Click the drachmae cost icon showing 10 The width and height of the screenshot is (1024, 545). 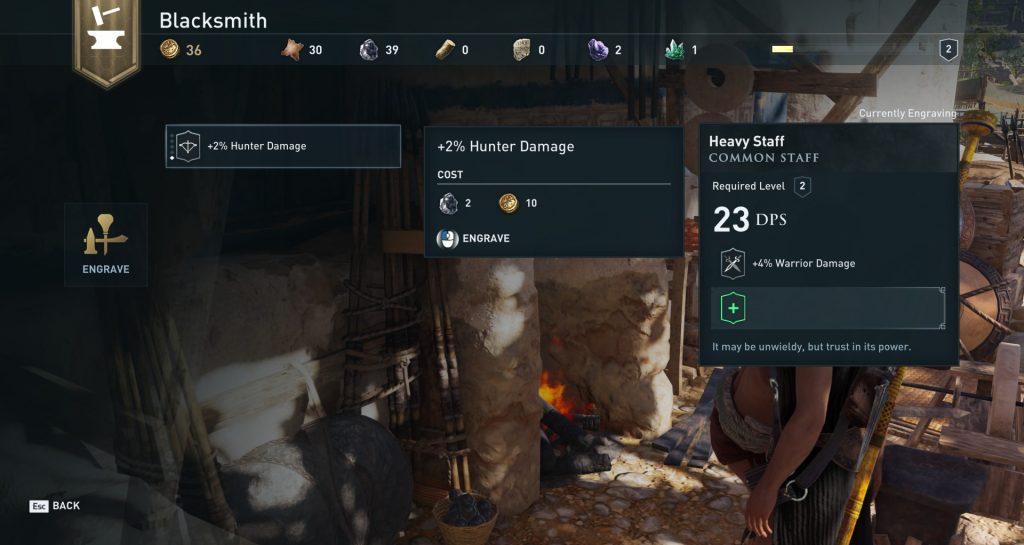click(x=508, y=203)
